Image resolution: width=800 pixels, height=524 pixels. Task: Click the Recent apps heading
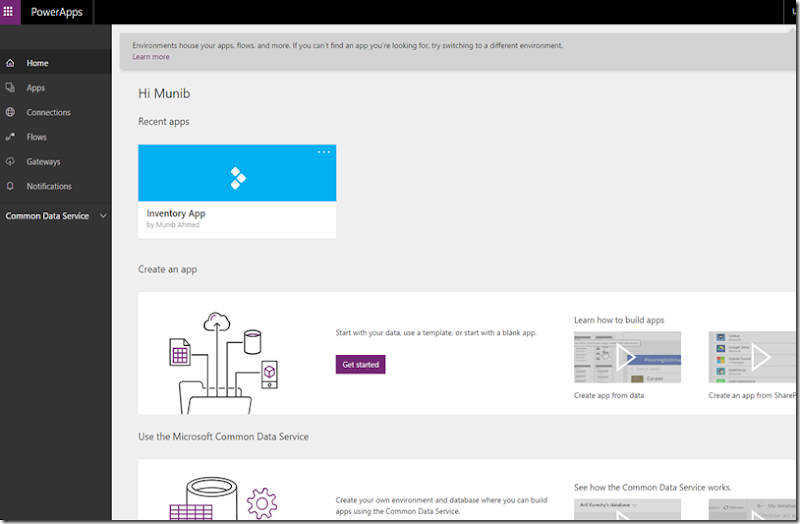pos(164,121)
